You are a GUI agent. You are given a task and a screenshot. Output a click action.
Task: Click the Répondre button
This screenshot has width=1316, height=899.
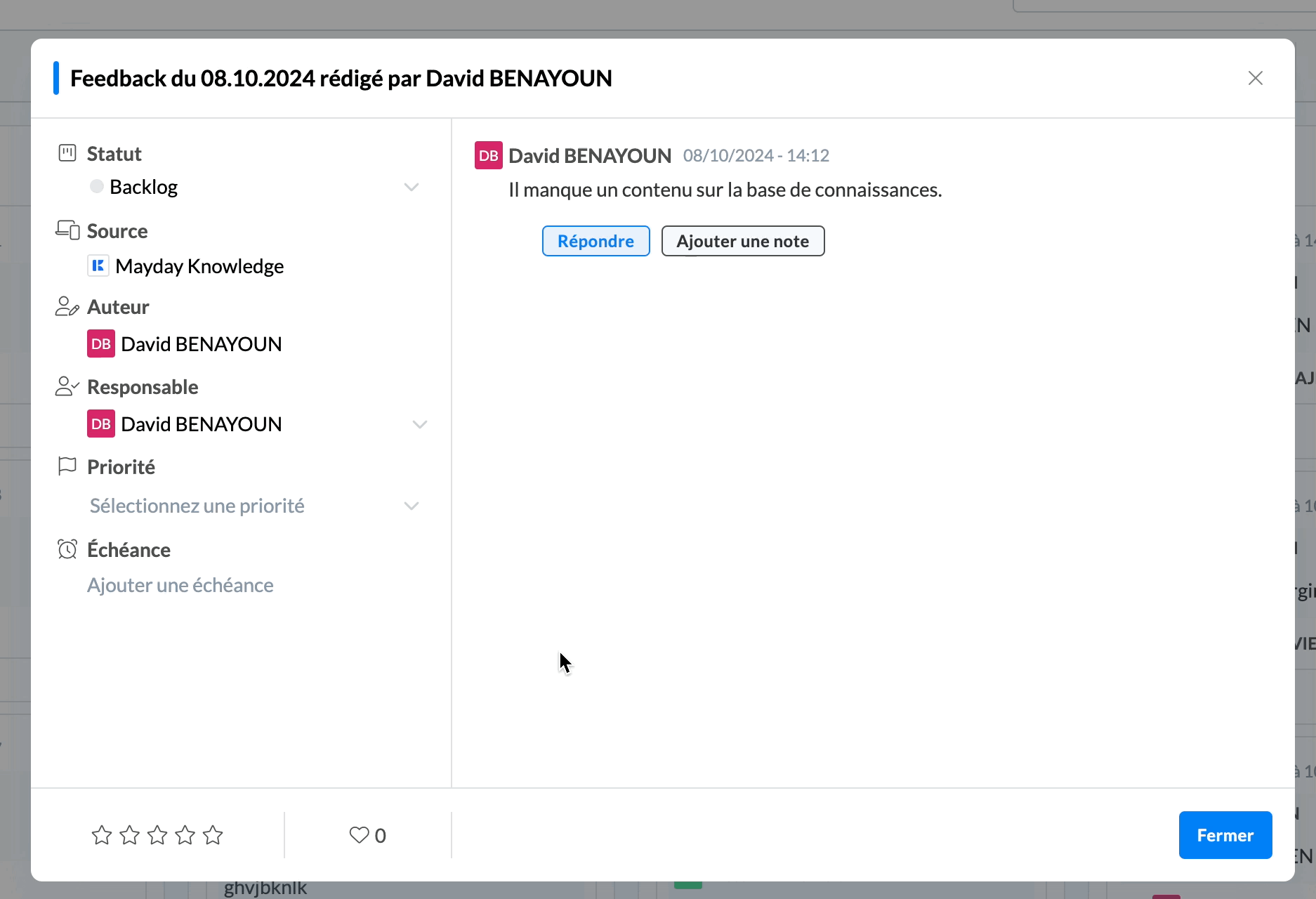point(596,241)
